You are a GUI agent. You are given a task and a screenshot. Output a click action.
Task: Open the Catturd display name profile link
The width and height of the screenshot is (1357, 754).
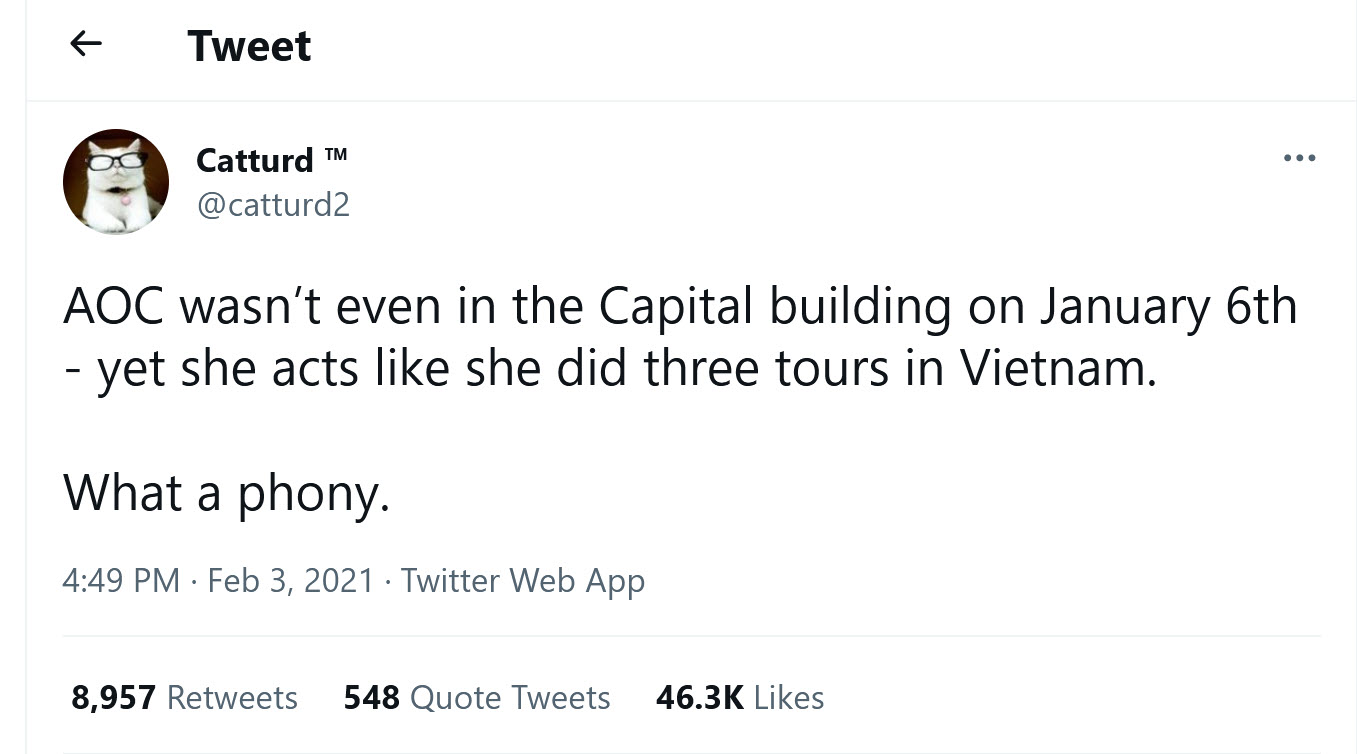point(255,160)
